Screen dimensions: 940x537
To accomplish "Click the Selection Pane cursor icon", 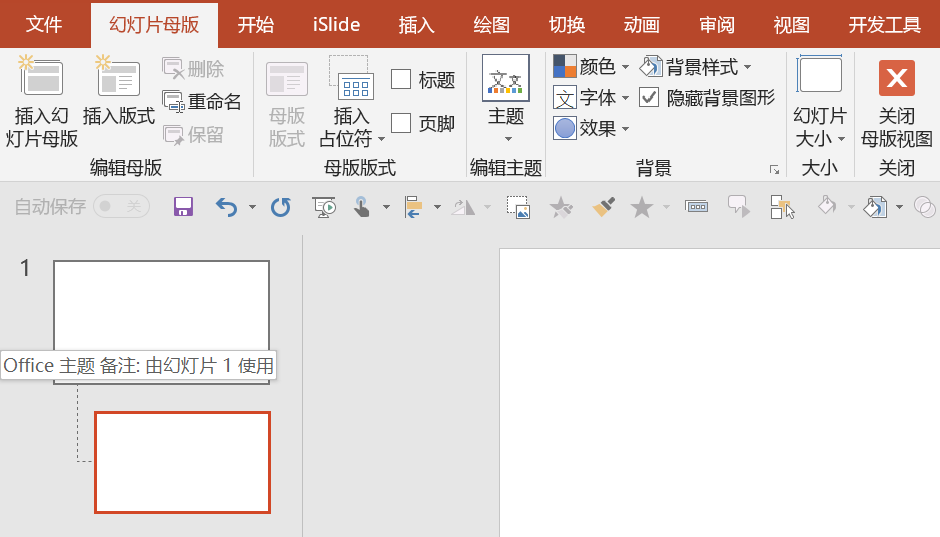I will point(782,207).
